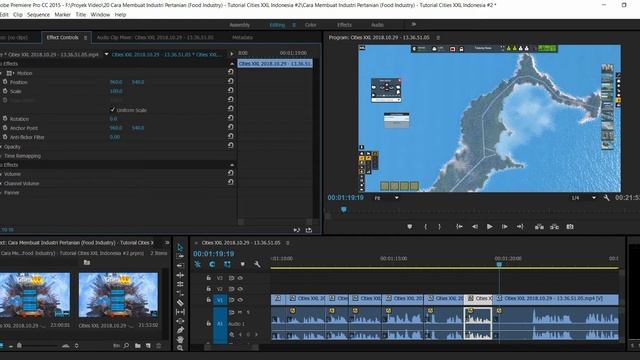640x360 pixels.
Task: Switch to the Color workspace
Action: pos(311,25)
